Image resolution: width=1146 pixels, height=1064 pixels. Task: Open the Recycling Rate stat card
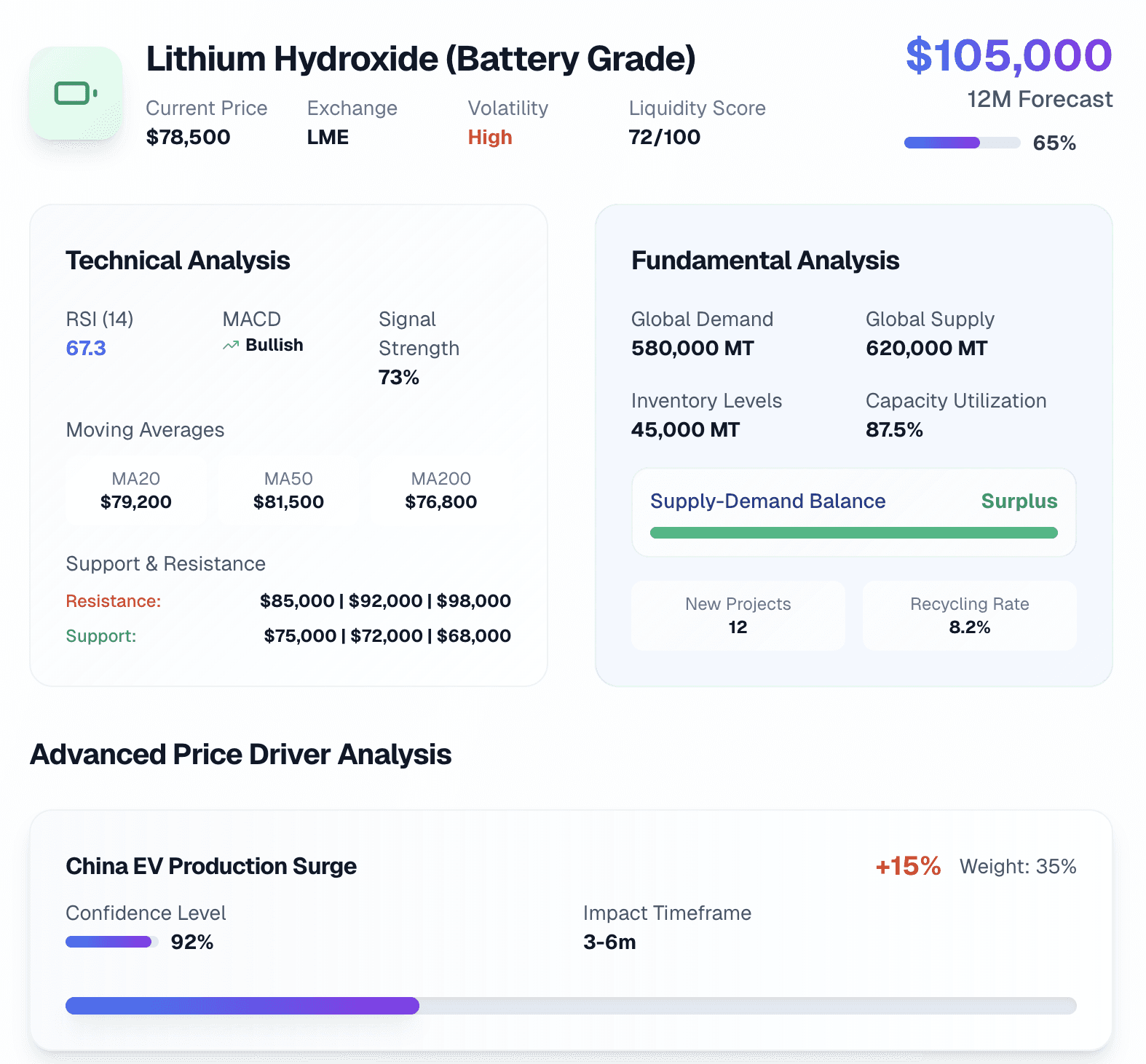[969, 616]
